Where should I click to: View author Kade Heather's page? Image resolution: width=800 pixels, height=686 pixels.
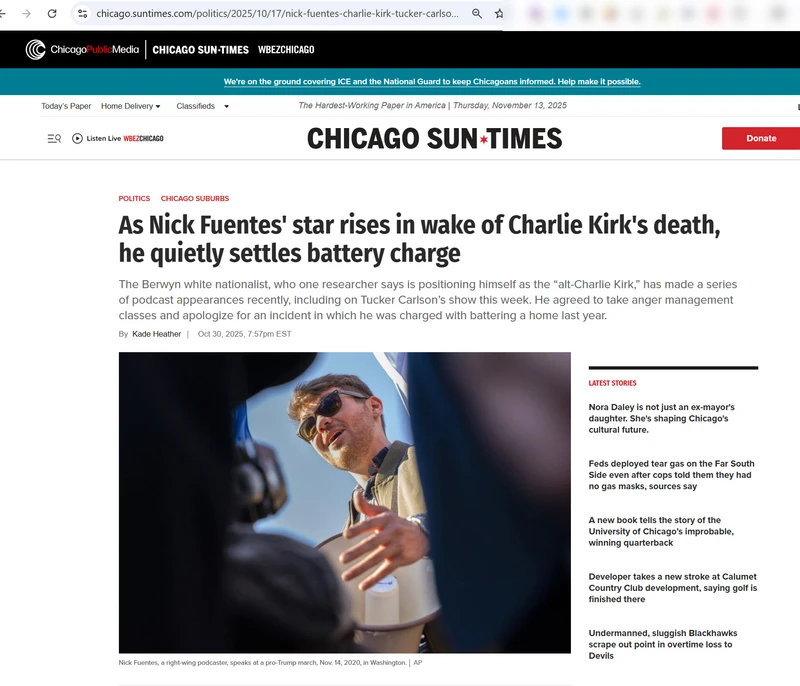(x=157, y=334)
